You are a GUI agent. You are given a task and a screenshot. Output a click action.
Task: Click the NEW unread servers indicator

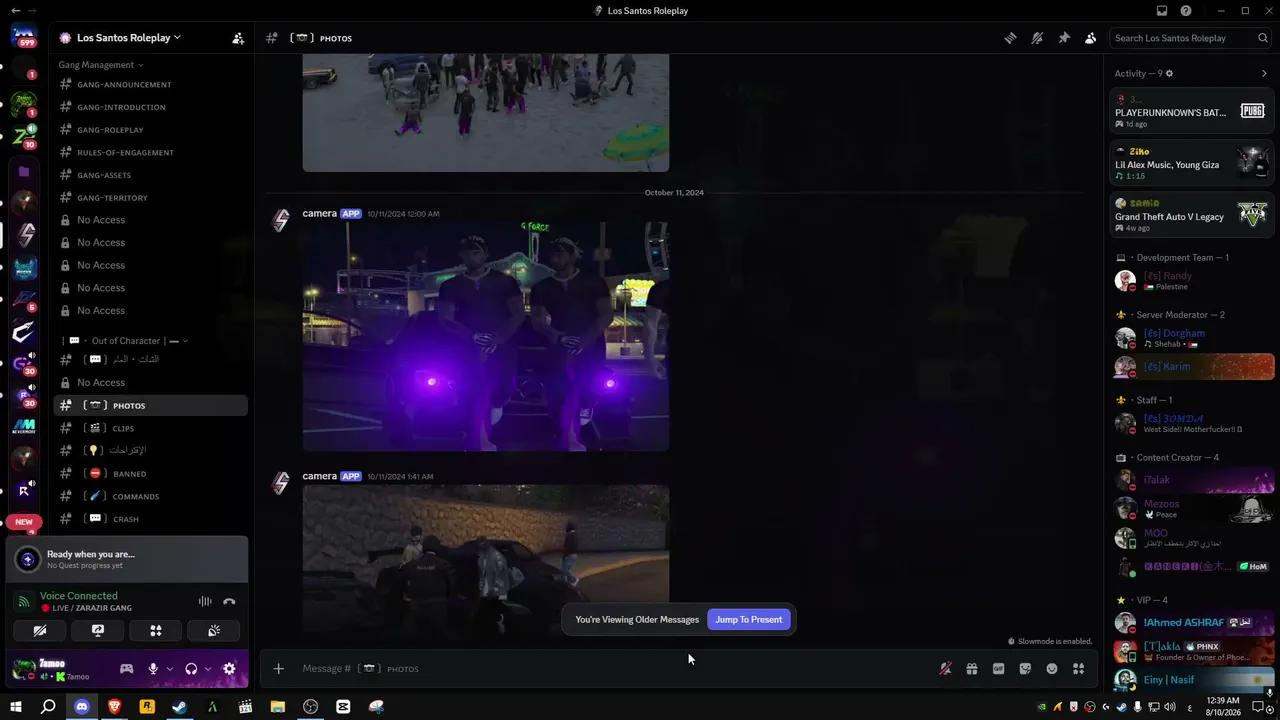click(24, 522)
